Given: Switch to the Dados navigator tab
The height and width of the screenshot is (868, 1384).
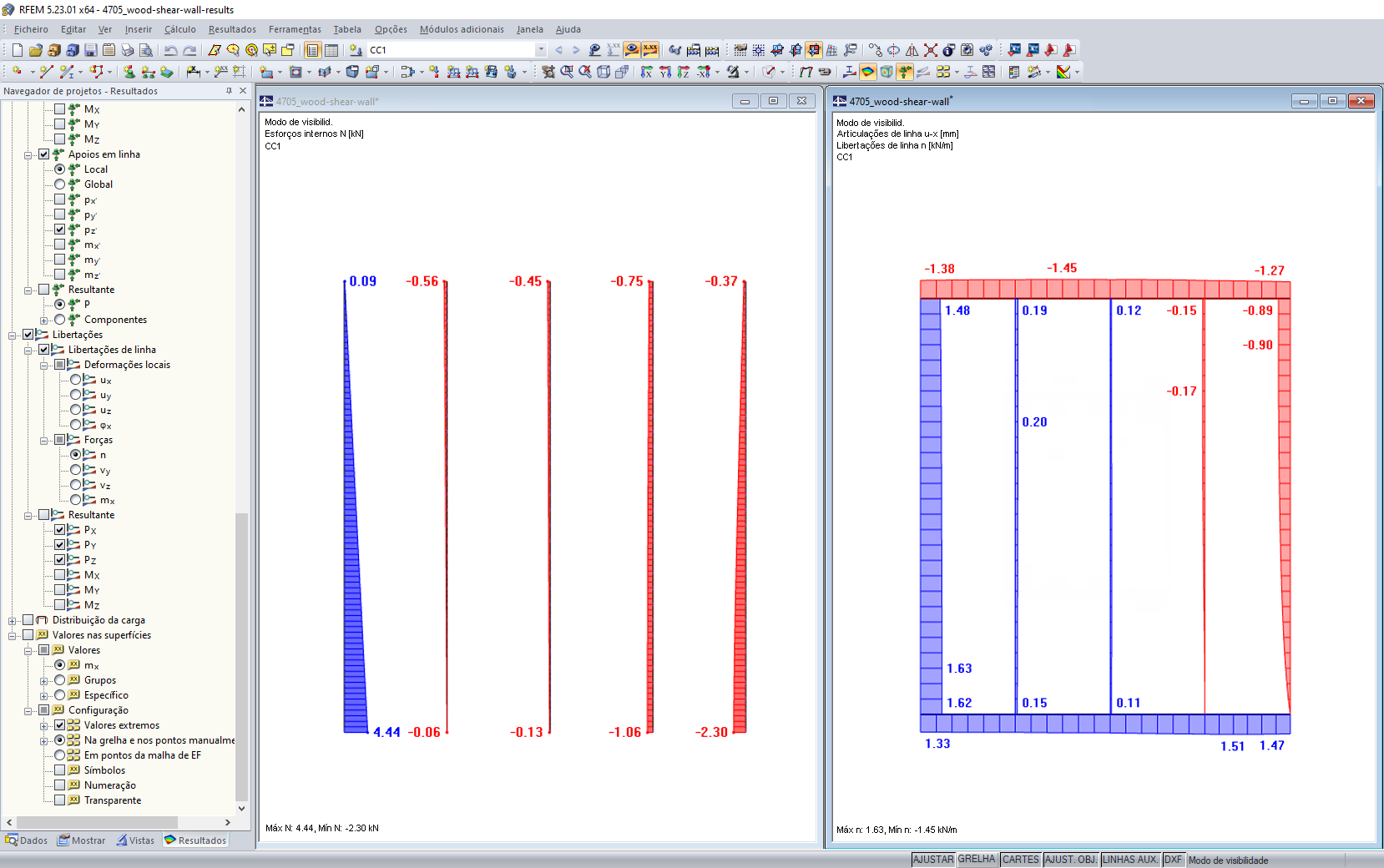Looking at the screenshot, I should click(27, 840).
